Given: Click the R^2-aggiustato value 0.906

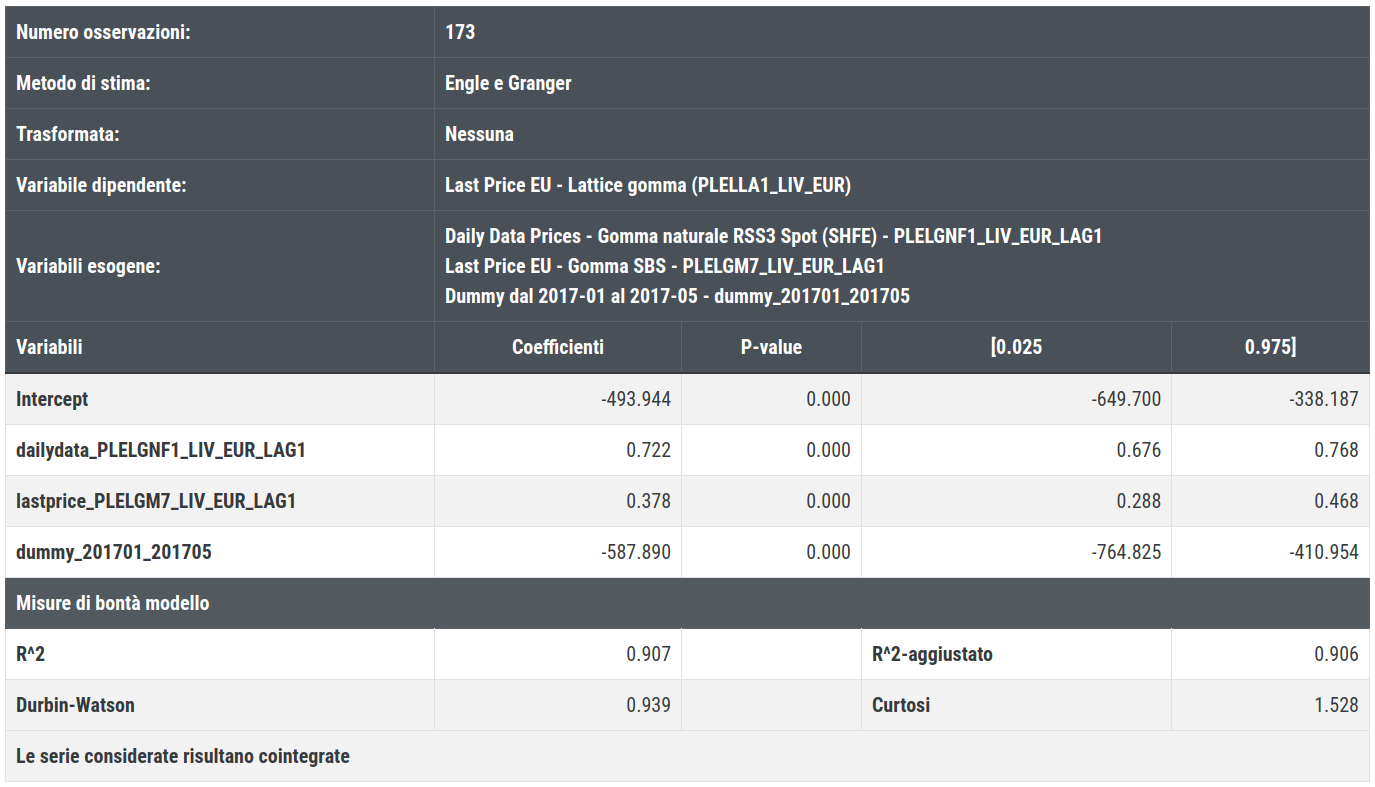Looking at the screenshot, I should click(1336, 654).
